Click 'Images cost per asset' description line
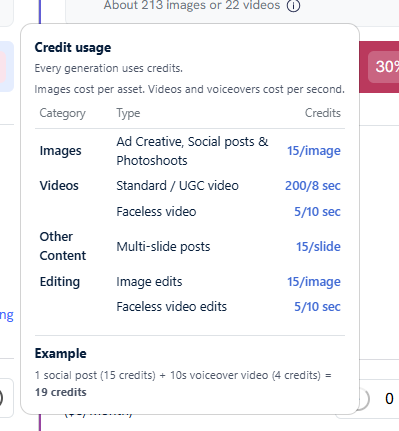 pyautogui.click(x=189, y=89)
